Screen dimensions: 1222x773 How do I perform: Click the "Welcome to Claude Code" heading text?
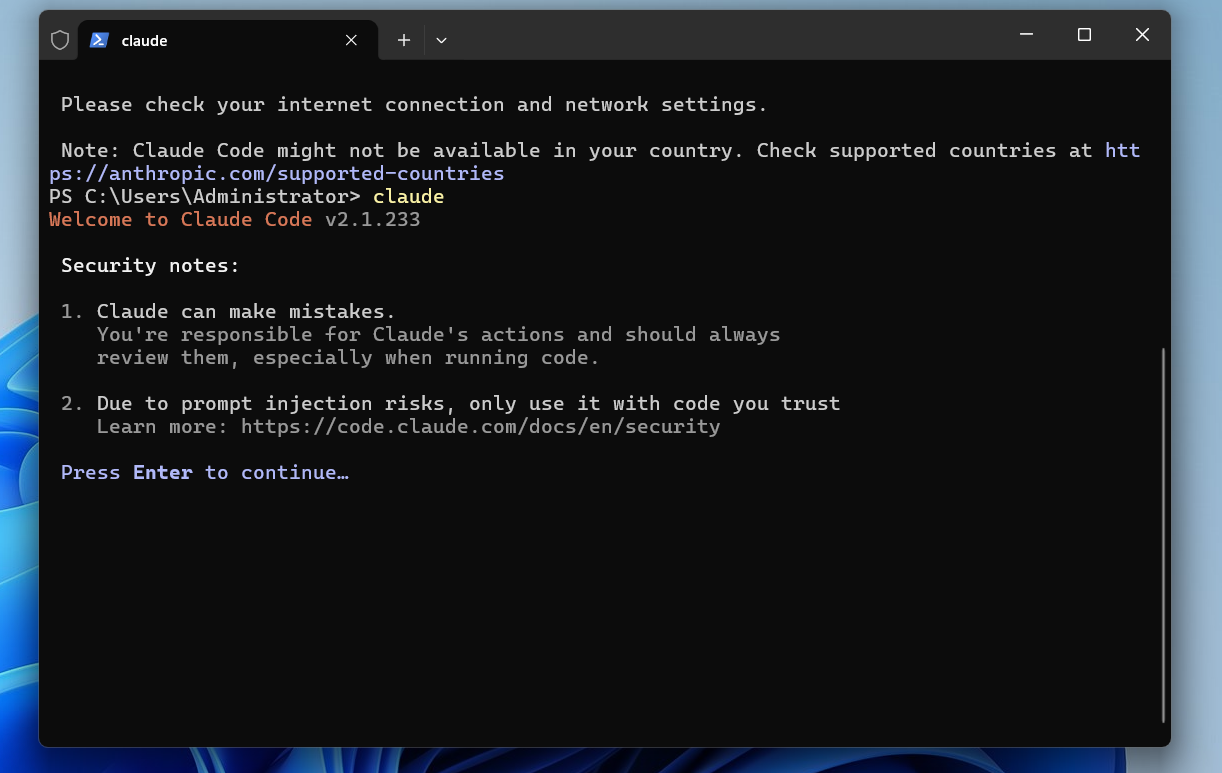(x=181, y=219)
